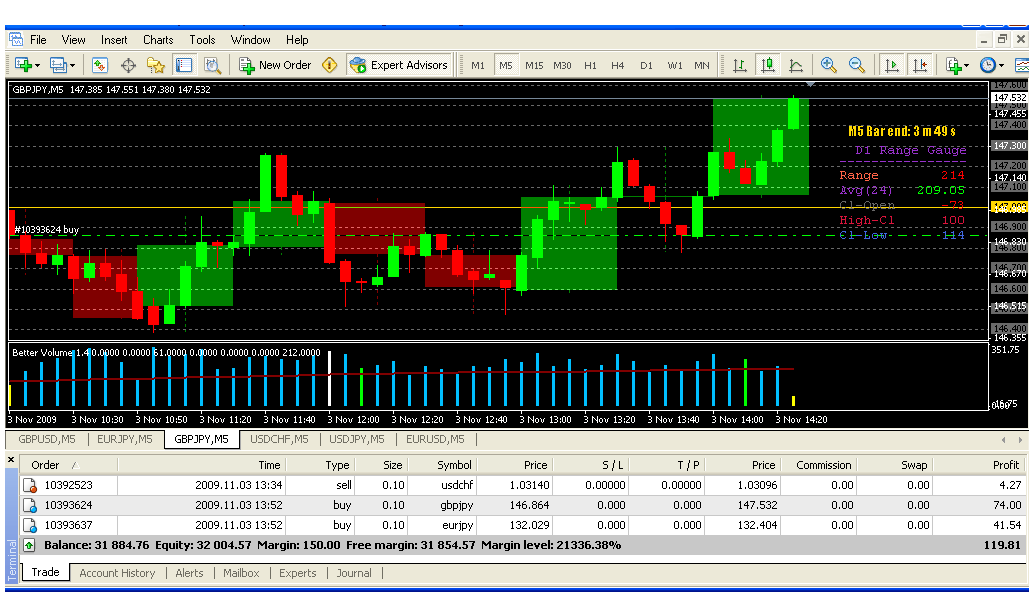
Task: Enable the Expert Advisors button
Action: tap(399, 65)
